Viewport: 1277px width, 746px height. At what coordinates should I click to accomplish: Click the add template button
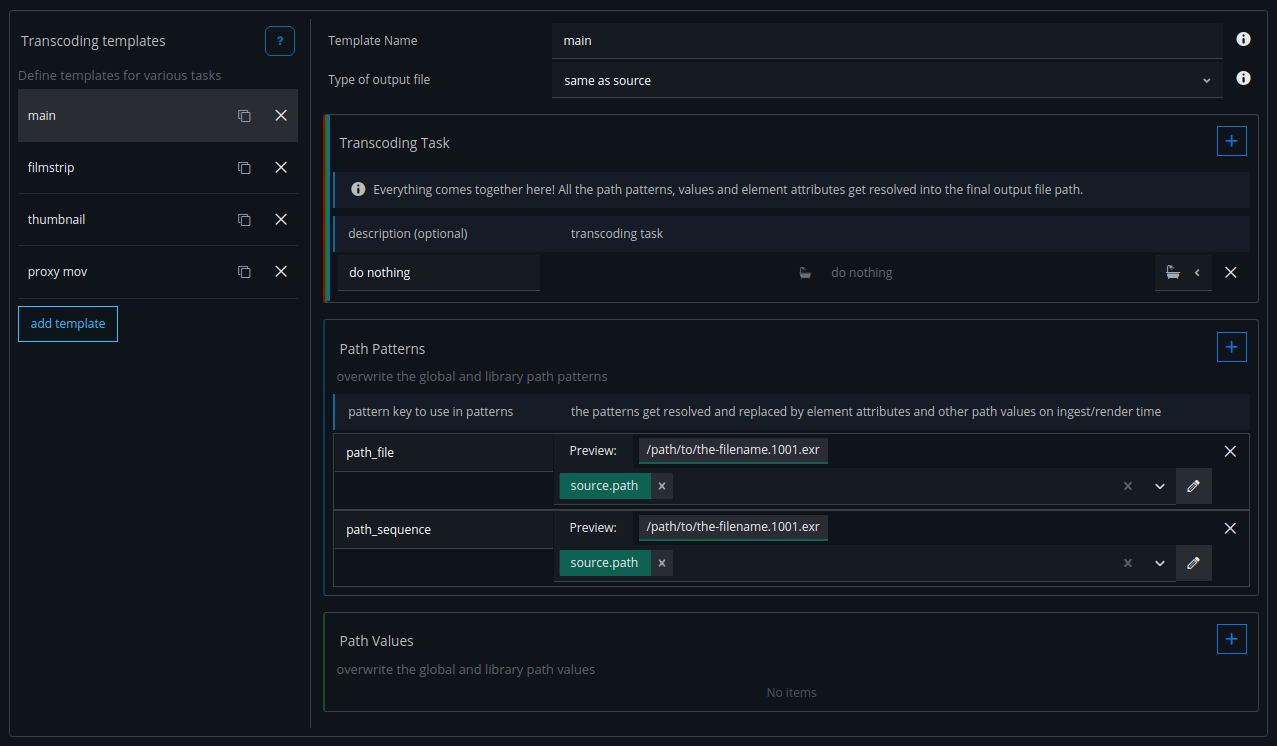(68, 324)
